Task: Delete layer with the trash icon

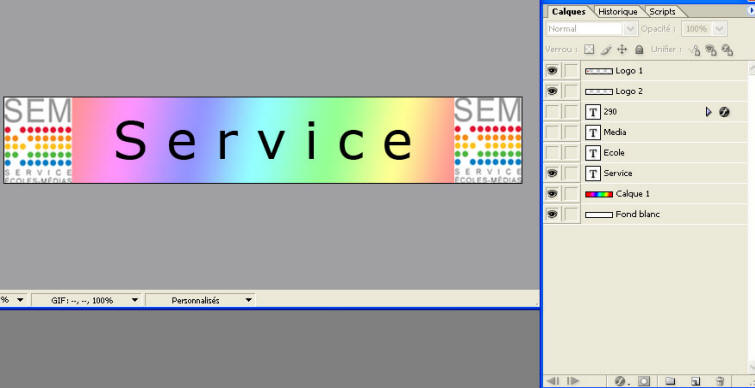Action: 720,381
